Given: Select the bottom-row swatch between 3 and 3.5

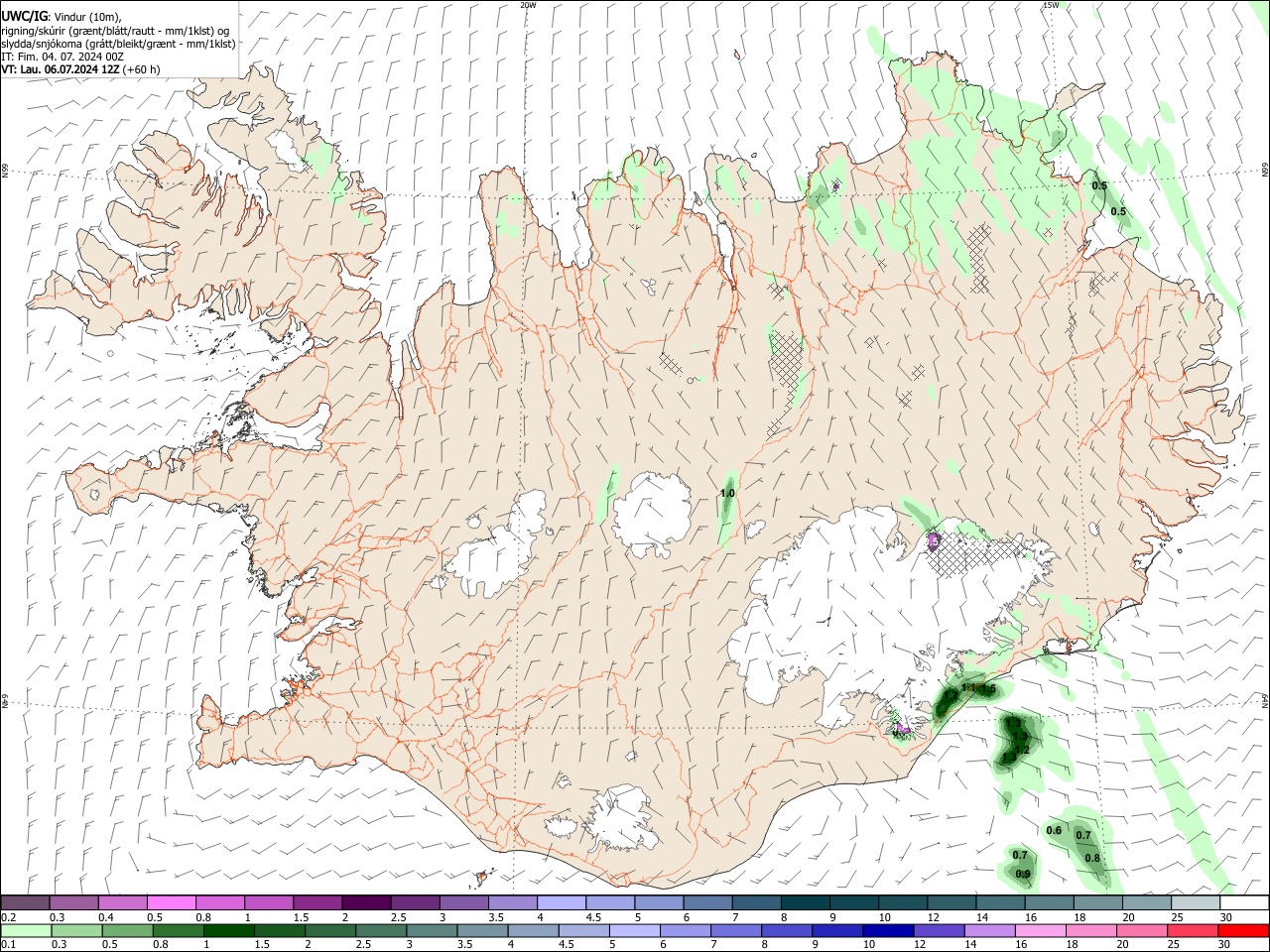Looking at the screenshot, I should [x=432, y=930].
